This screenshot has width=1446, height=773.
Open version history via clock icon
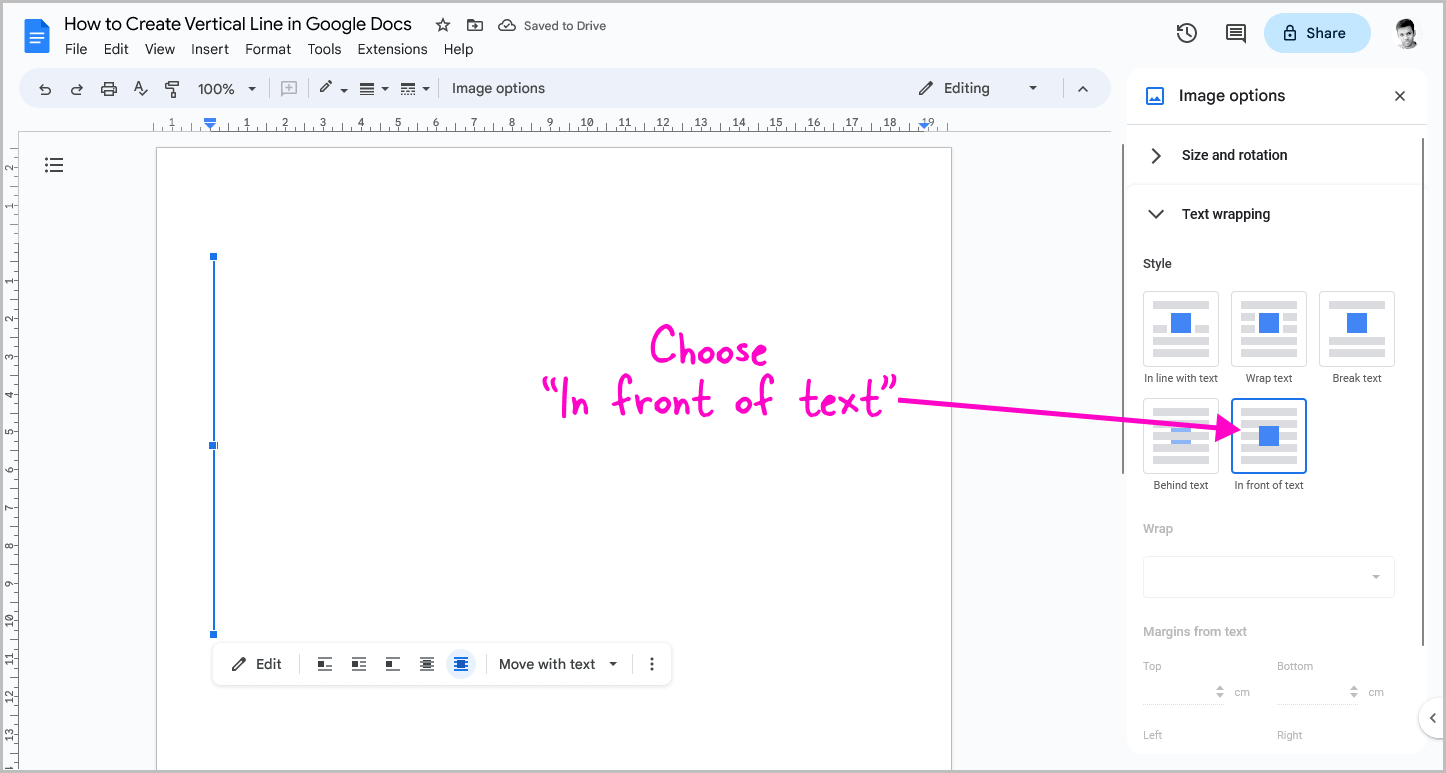tap(1186, 33)
